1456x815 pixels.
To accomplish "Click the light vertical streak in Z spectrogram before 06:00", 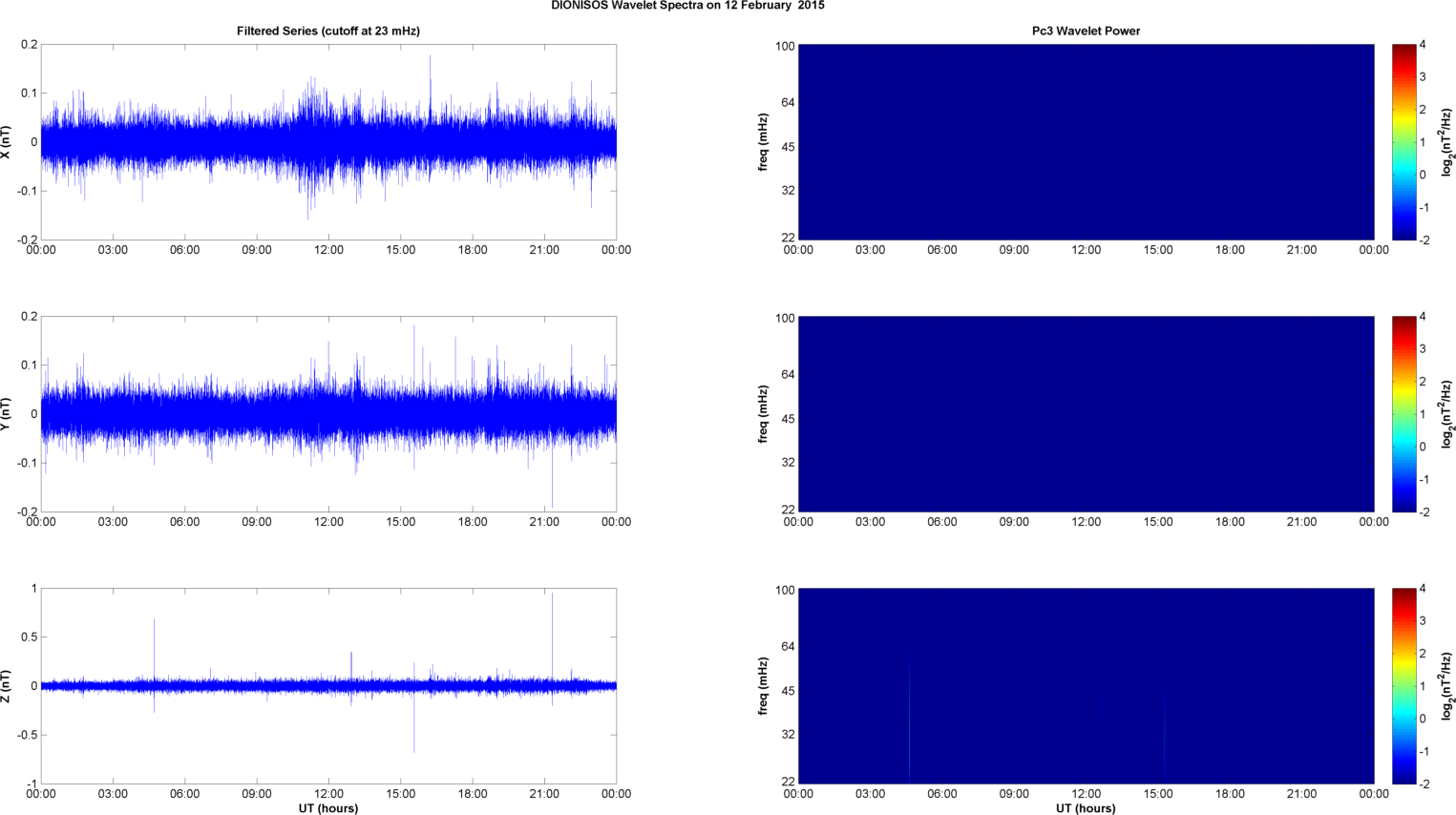I will [910, 716].
